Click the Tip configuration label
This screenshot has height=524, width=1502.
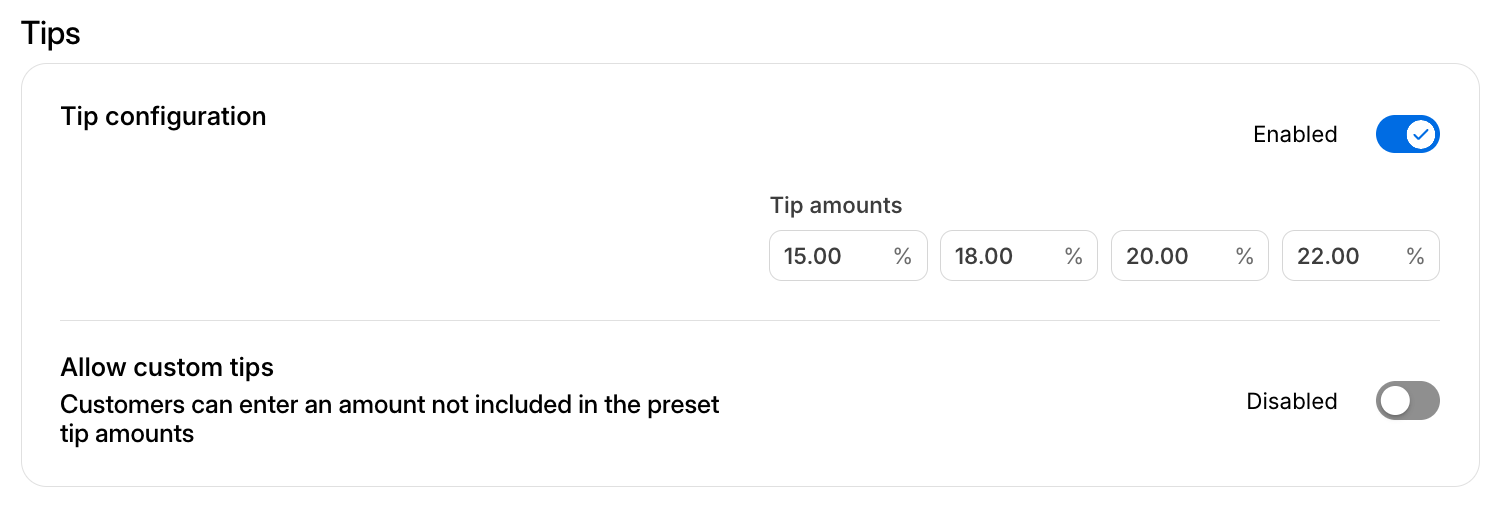coord(163,116)
